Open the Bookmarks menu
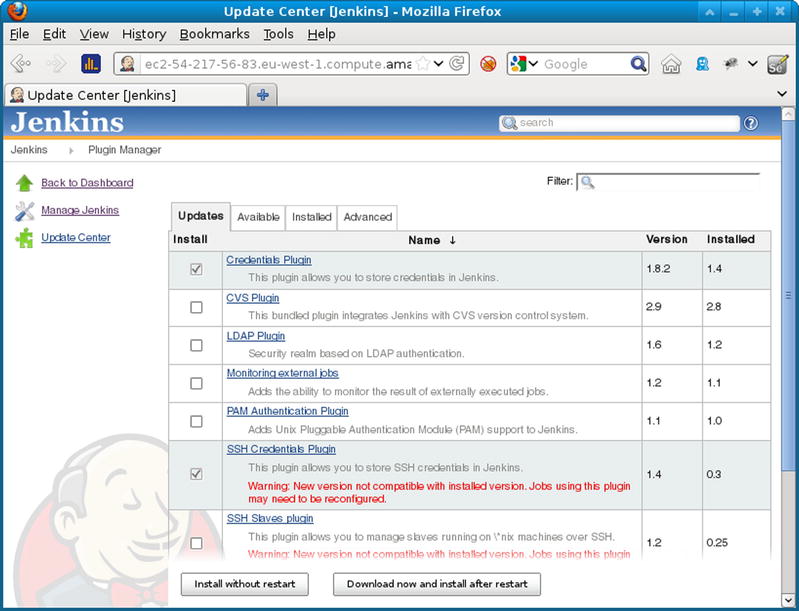 (x=215, y=34)
